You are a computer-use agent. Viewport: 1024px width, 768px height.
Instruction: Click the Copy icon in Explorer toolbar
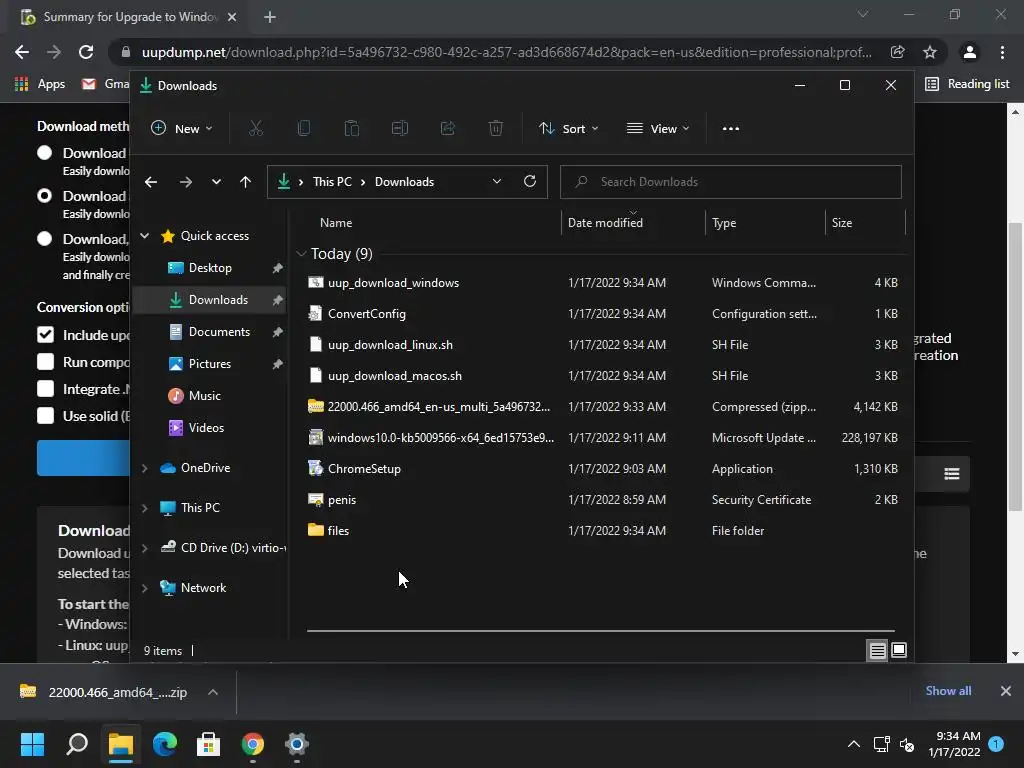304,129
